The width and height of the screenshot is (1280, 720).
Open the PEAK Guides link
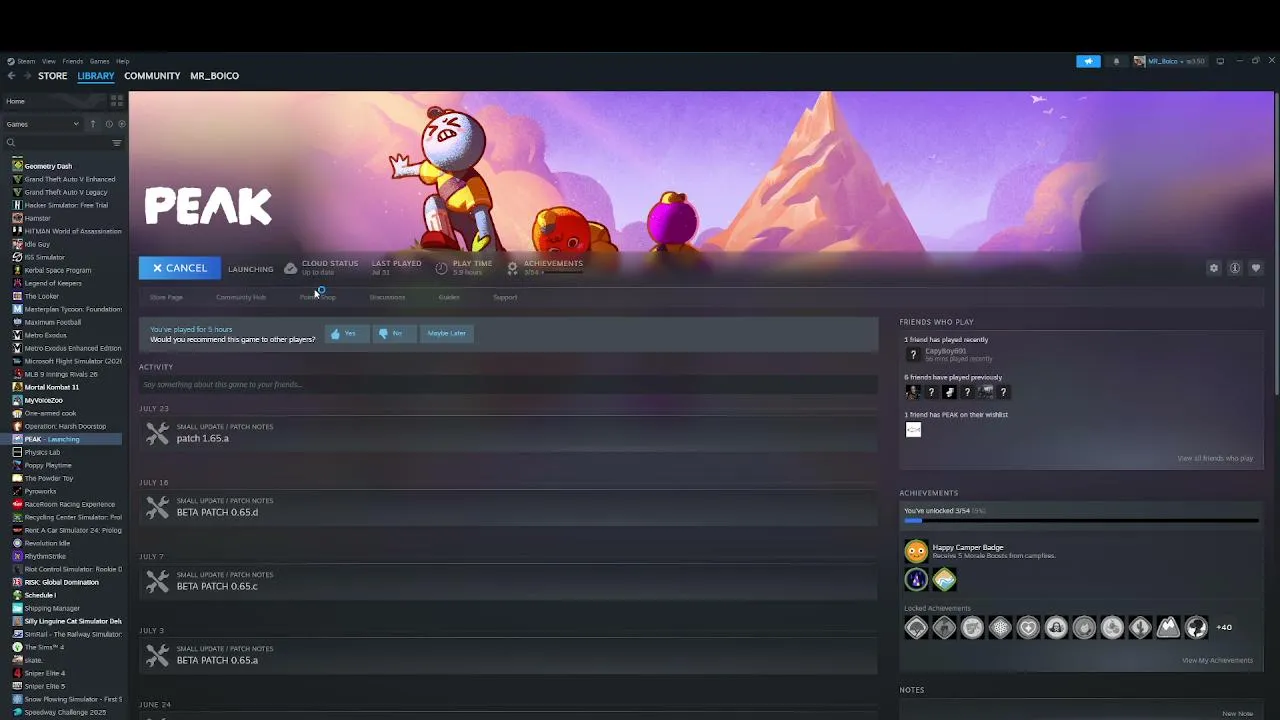tap(449, 297)
